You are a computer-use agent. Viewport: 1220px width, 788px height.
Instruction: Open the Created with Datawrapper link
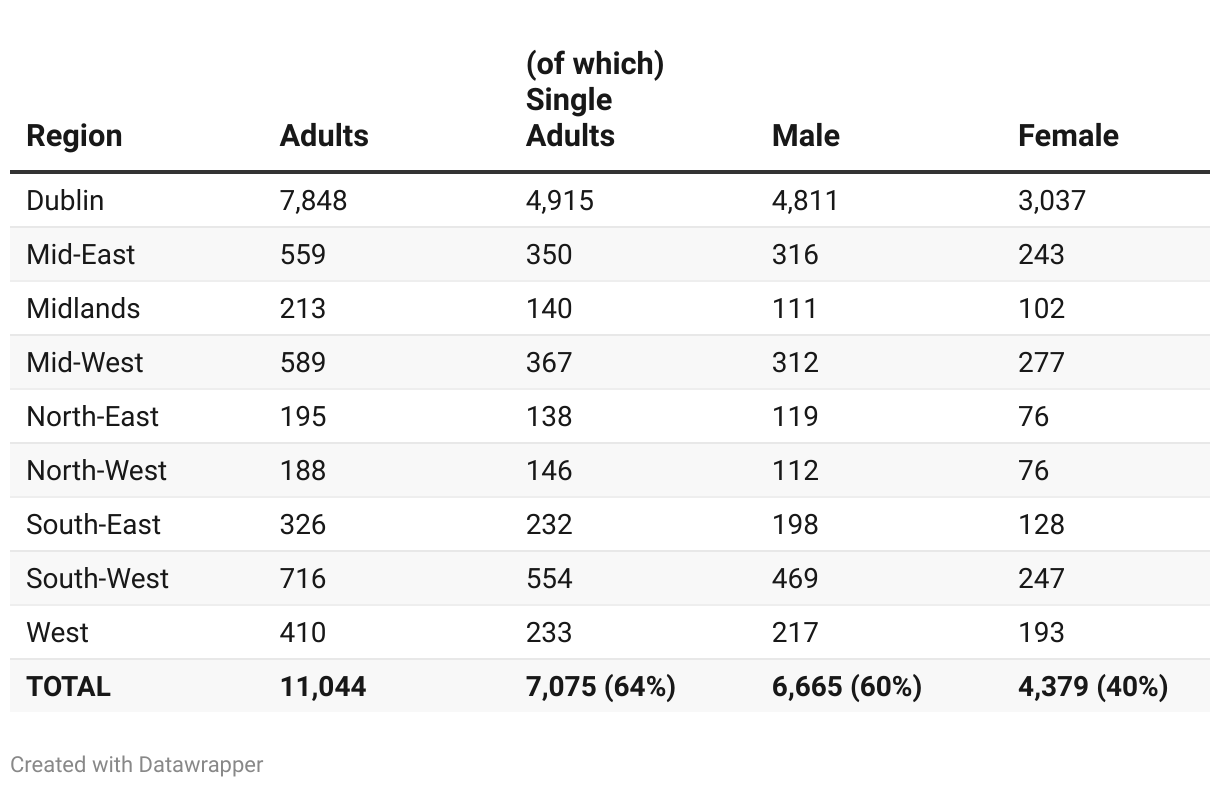[x=137, y=765]
